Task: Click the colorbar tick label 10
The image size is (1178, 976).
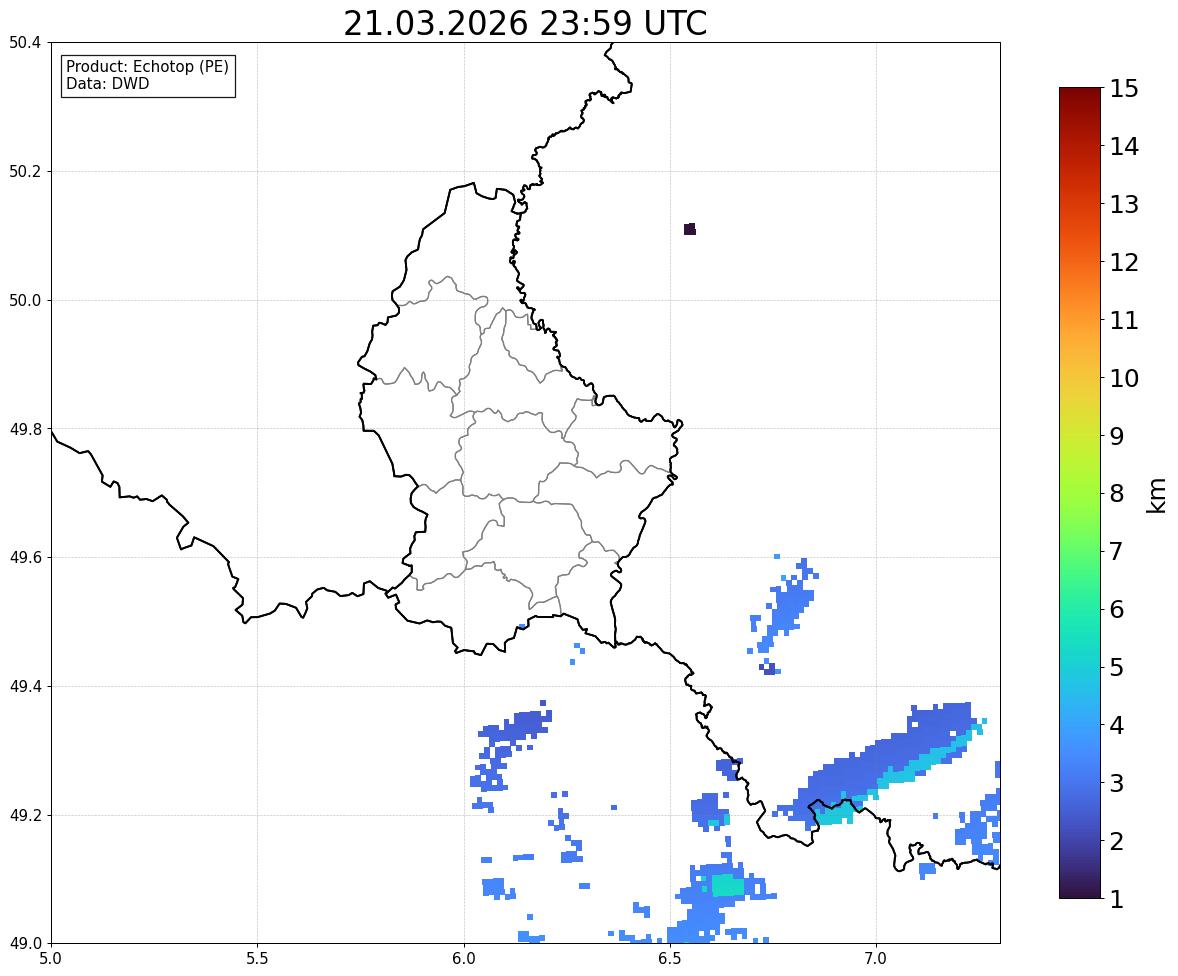Action: pyautogui.click(x=1124, y=378)
